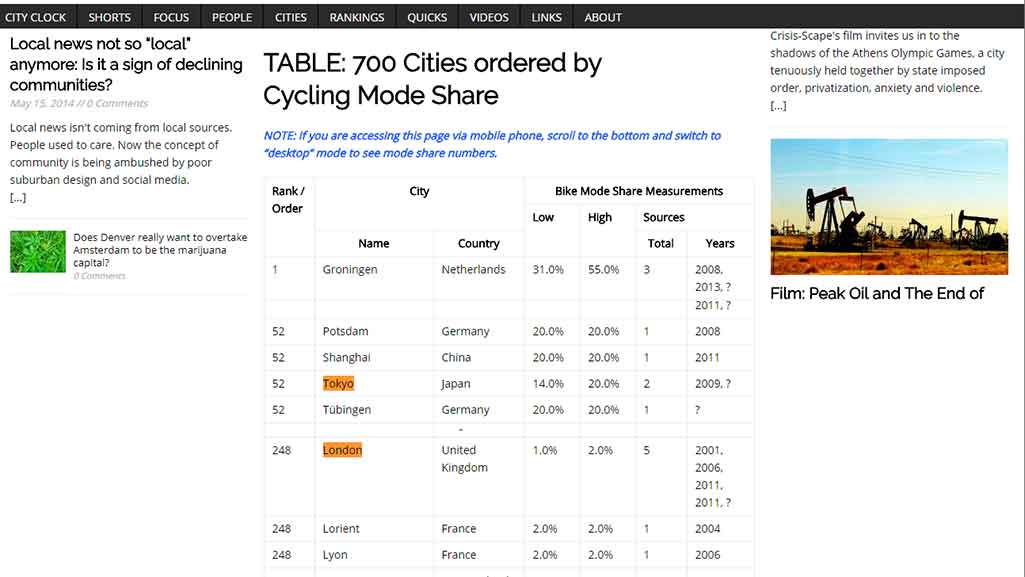
Task: Open the CITY CLOCK menu item
Action: [35, 17]
